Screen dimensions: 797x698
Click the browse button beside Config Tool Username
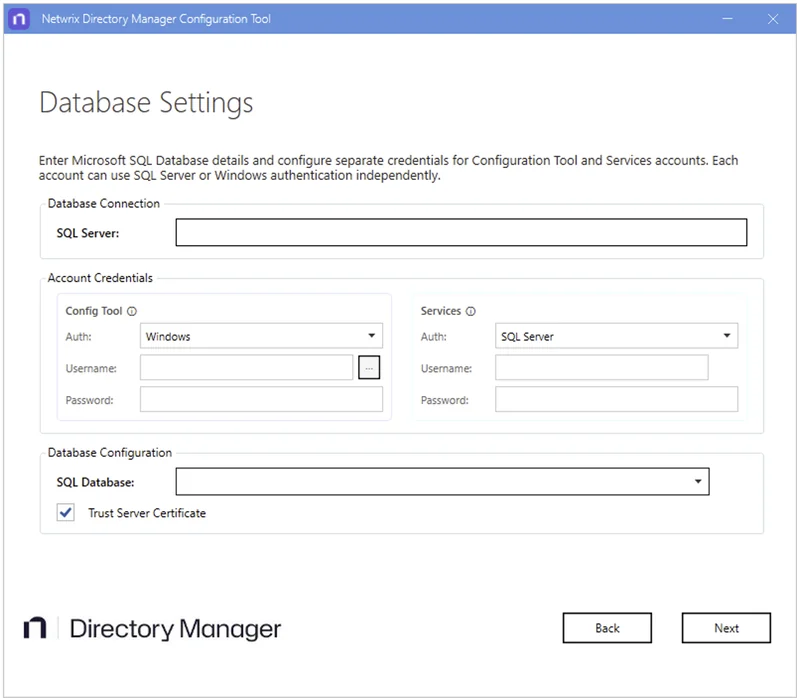click(369, 368)
